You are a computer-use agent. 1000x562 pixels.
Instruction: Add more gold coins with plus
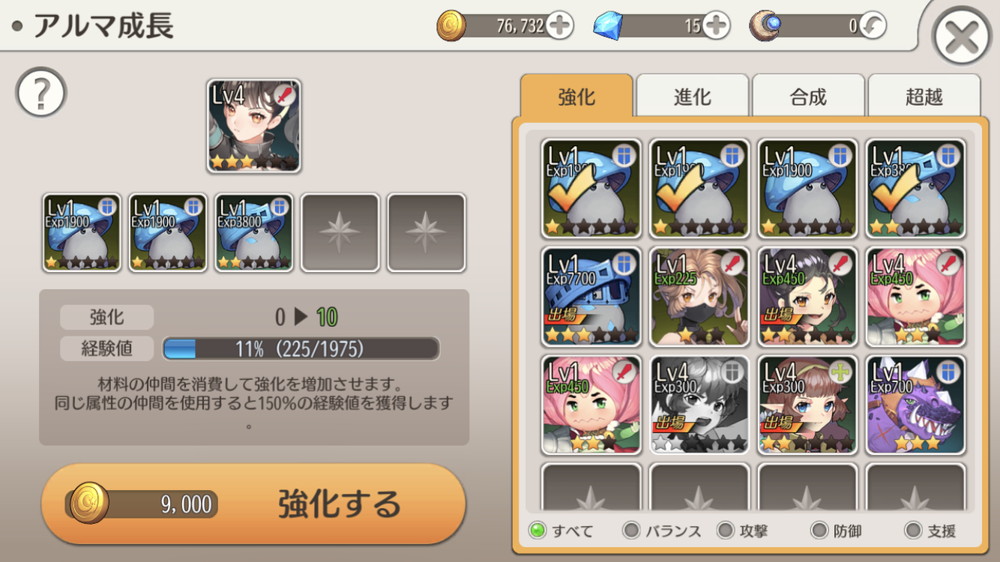pyautogui.click(x=560, y=26)
